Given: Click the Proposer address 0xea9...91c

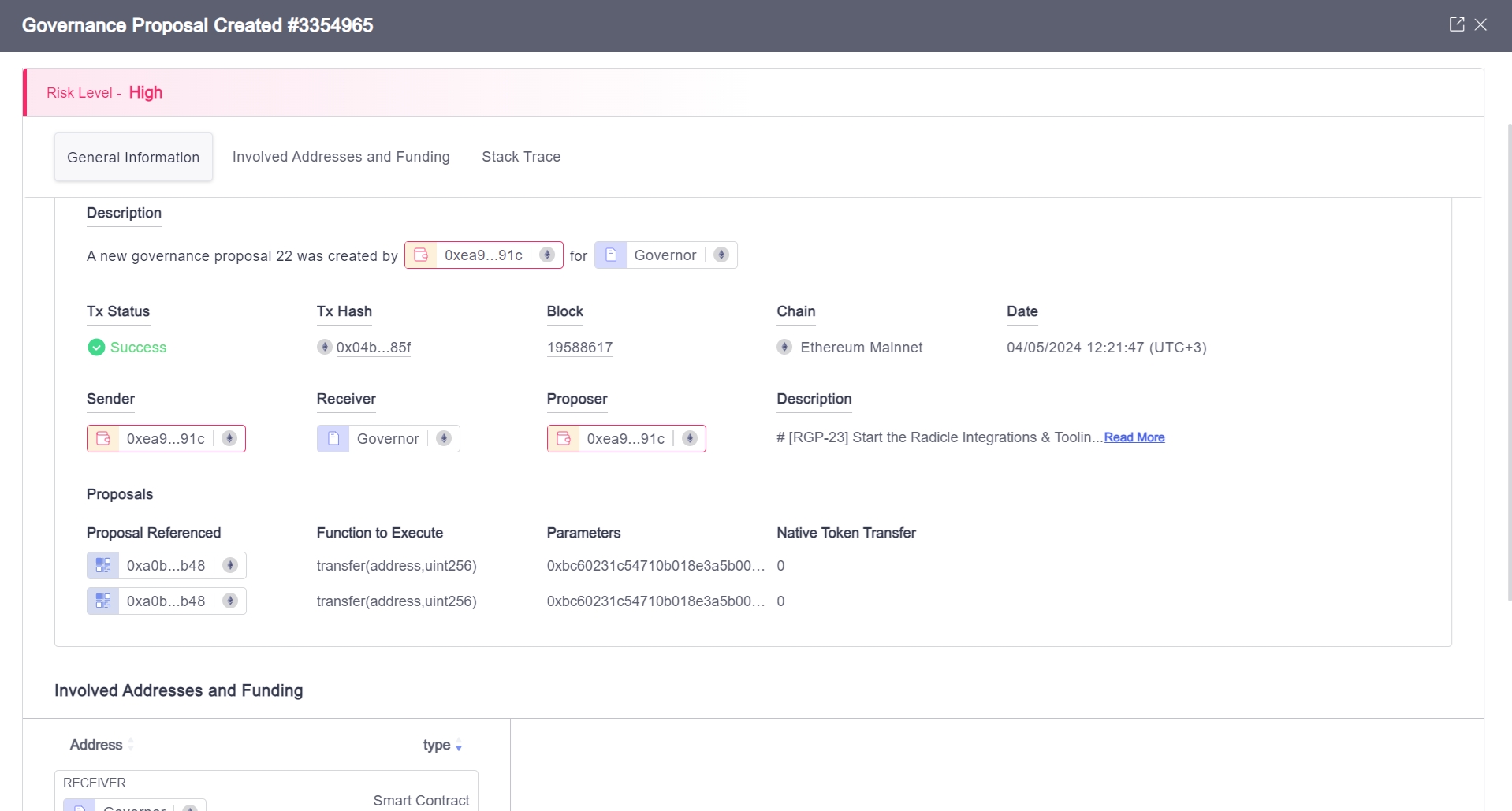Looking at the screenshot, I should pyautogui.click(x=625, y=439).
